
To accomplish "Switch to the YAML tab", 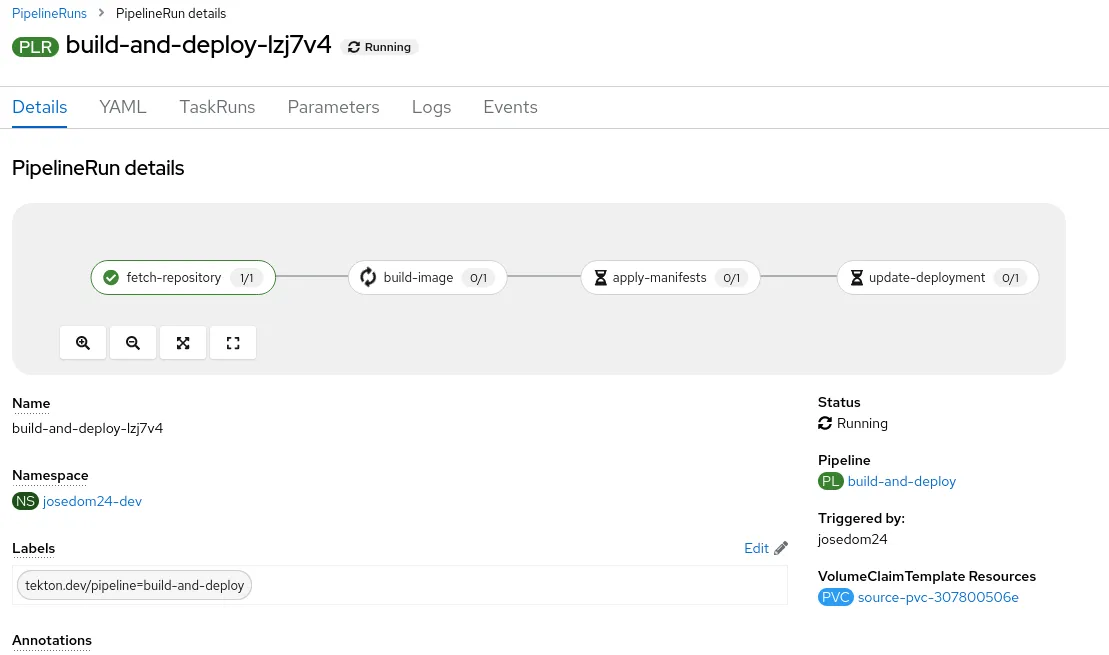I will (123, 107).
